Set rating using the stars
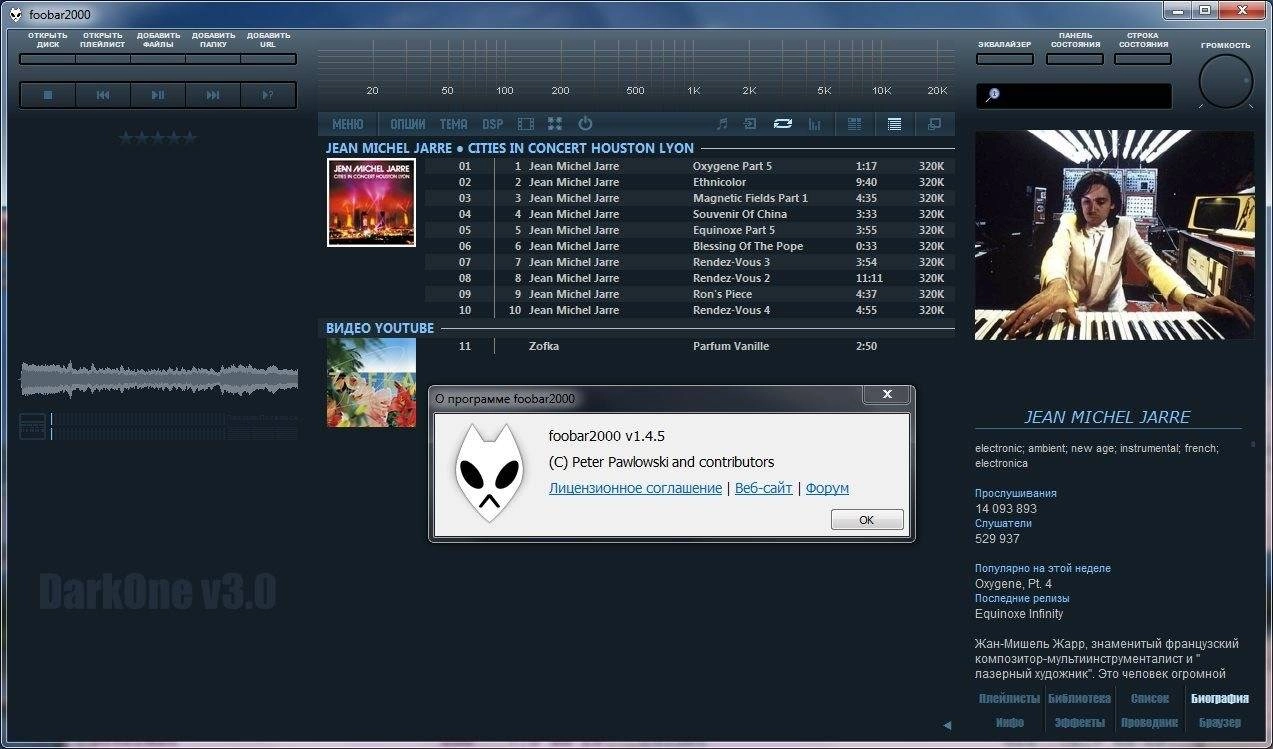Viewport: 1273px width, 749px height. pyautogui.click(x=157, y=137)
